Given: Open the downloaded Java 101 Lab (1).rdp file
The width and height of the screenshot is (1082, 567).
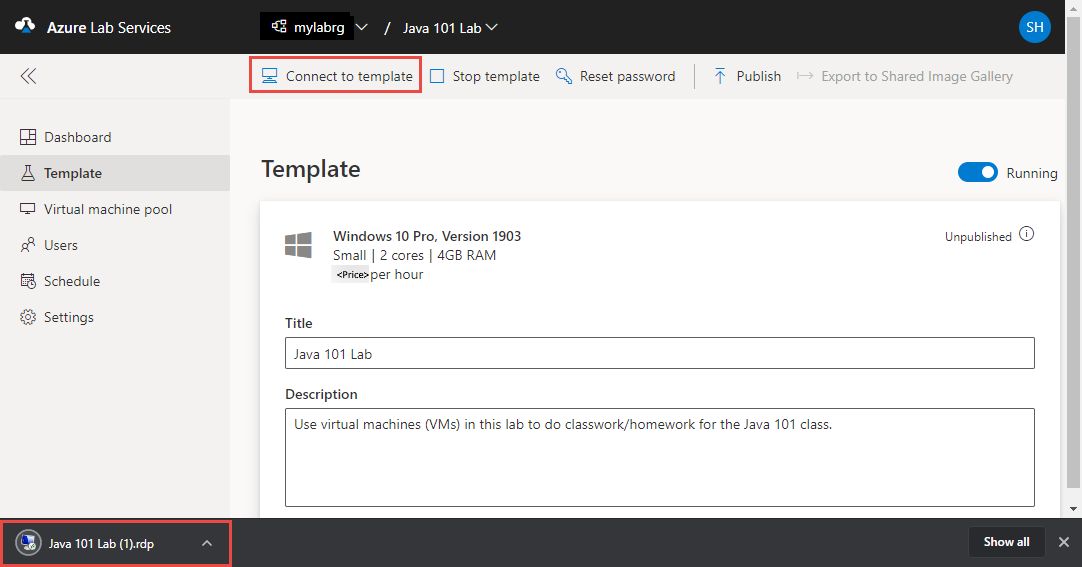Looking at the screenshot, I should 101,544.
